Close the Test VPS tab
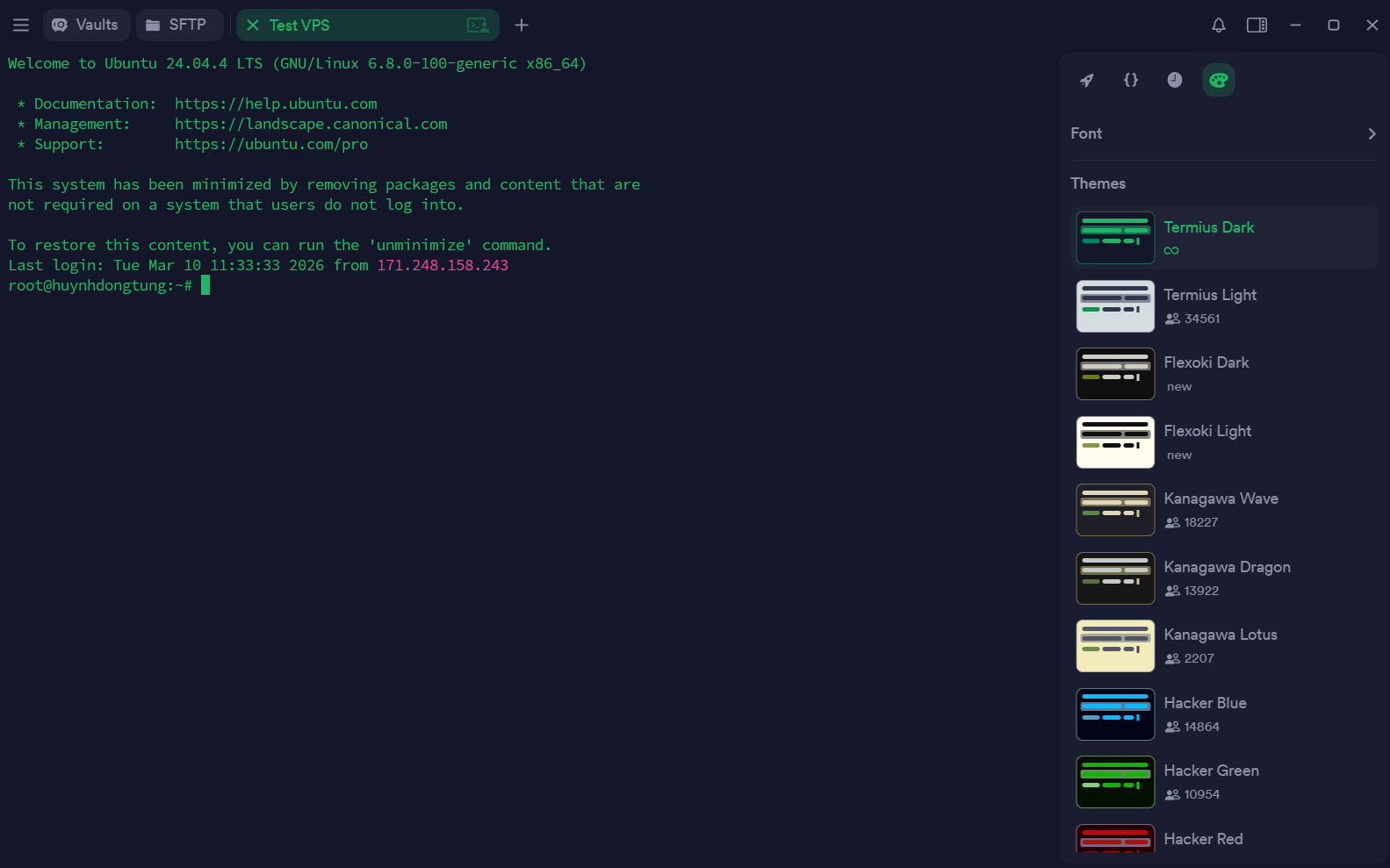 tap(253, 25)
